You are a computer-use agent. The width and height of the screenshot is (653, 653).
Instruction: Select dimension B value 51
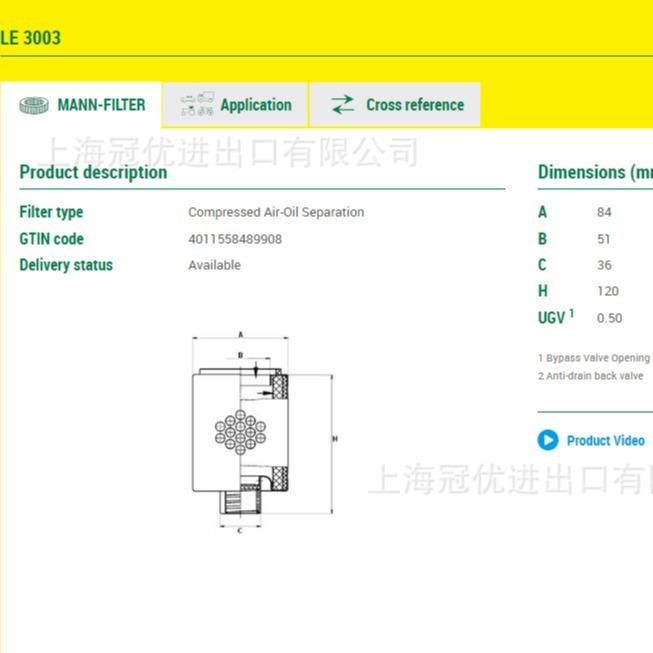(x=603, y=239)
